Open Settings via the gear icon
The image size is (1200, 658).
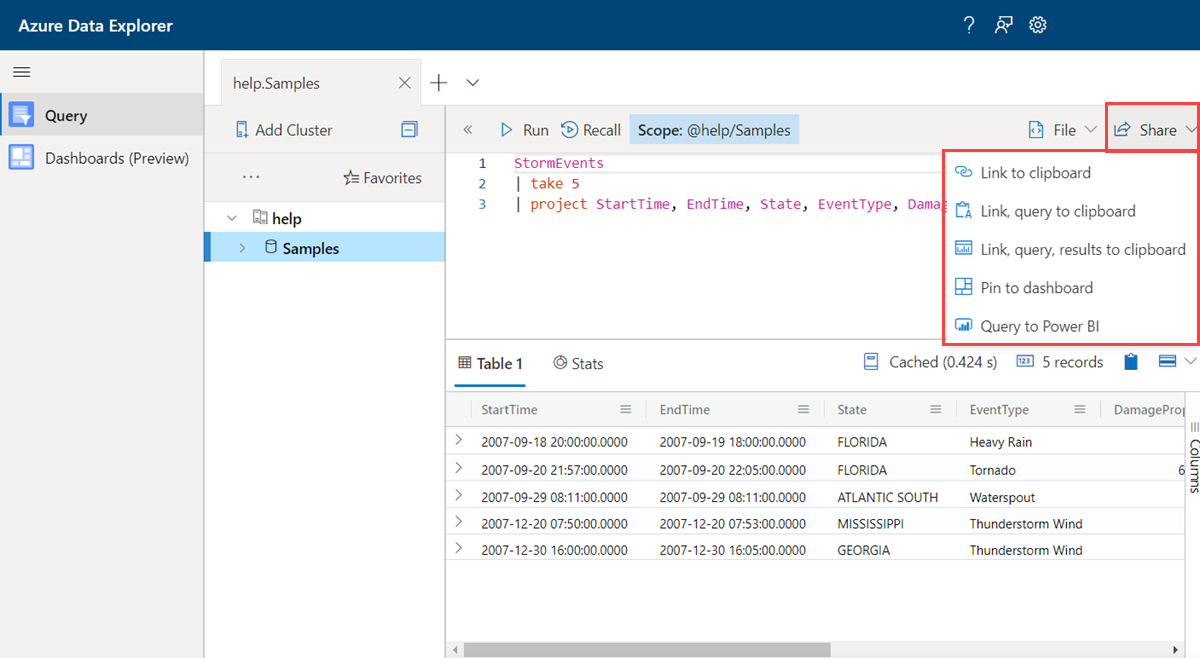coord(1037,24)
